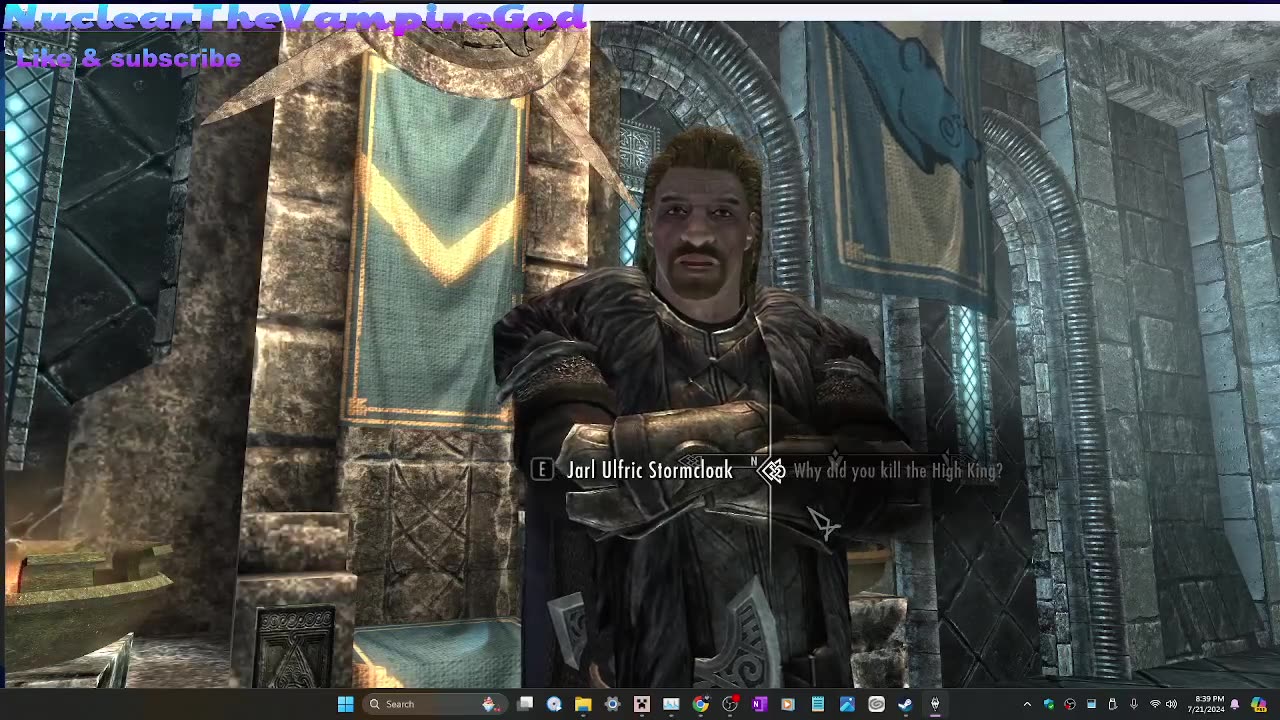
Task: Click the taskbar Search box
Action: (435, 704)
